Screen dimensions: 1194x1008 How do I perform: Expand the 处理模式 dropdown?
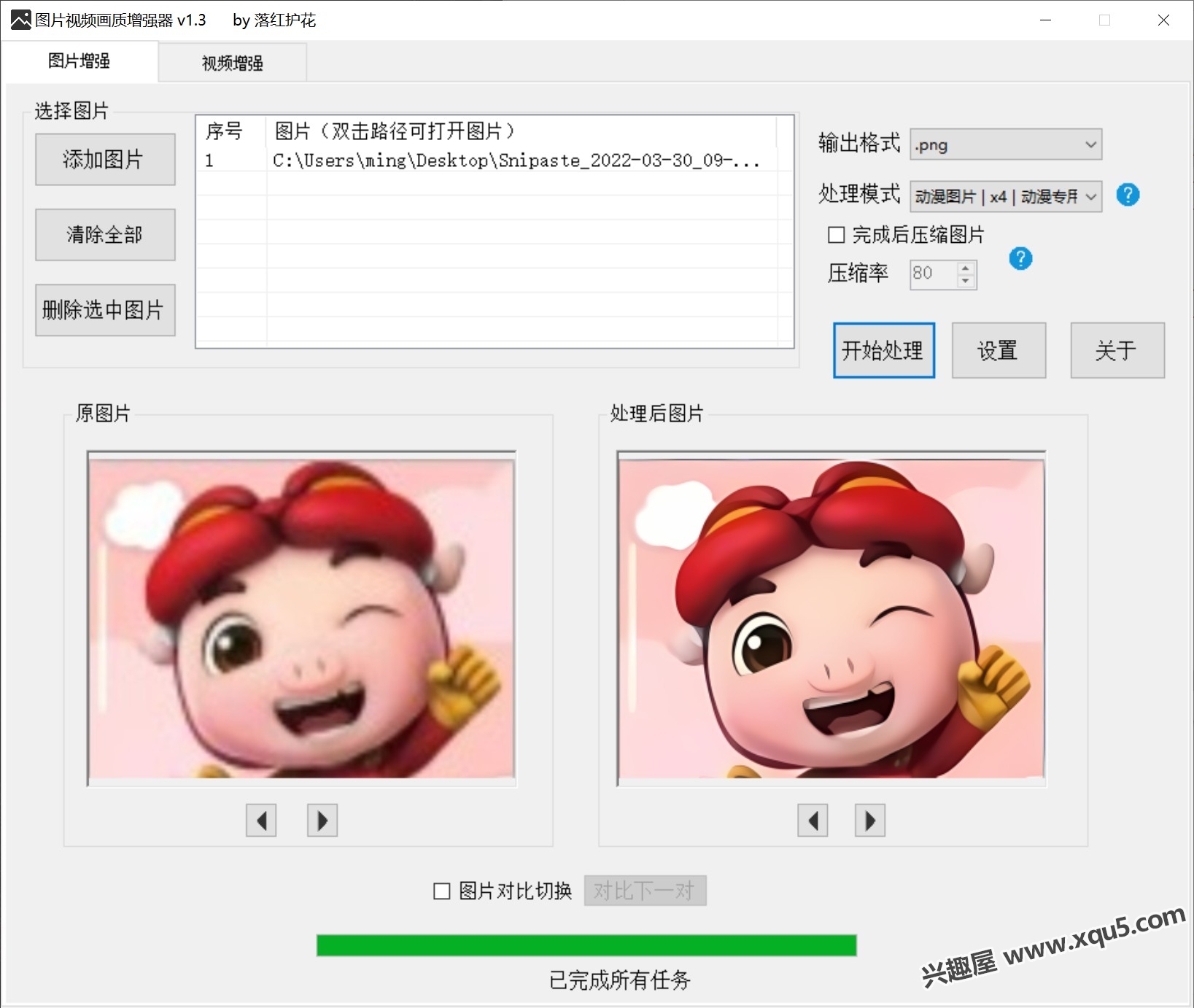point(1006,196)
